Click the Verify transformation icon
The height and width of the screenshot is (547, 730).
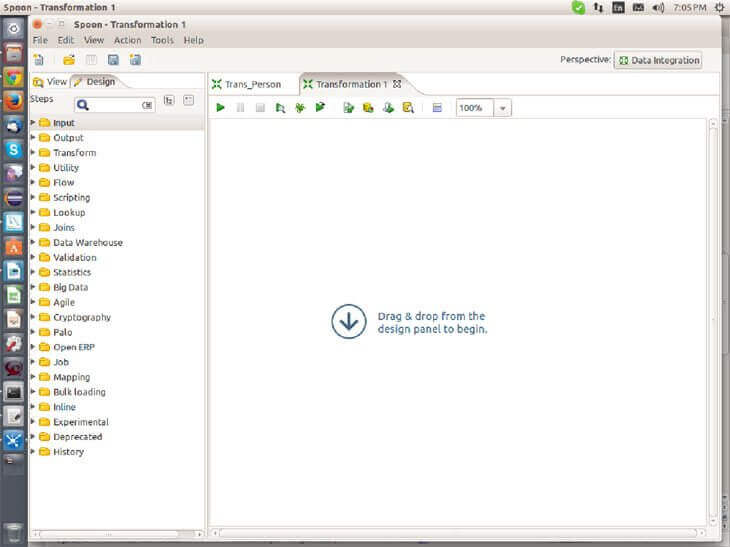click(x=349, y=108)
